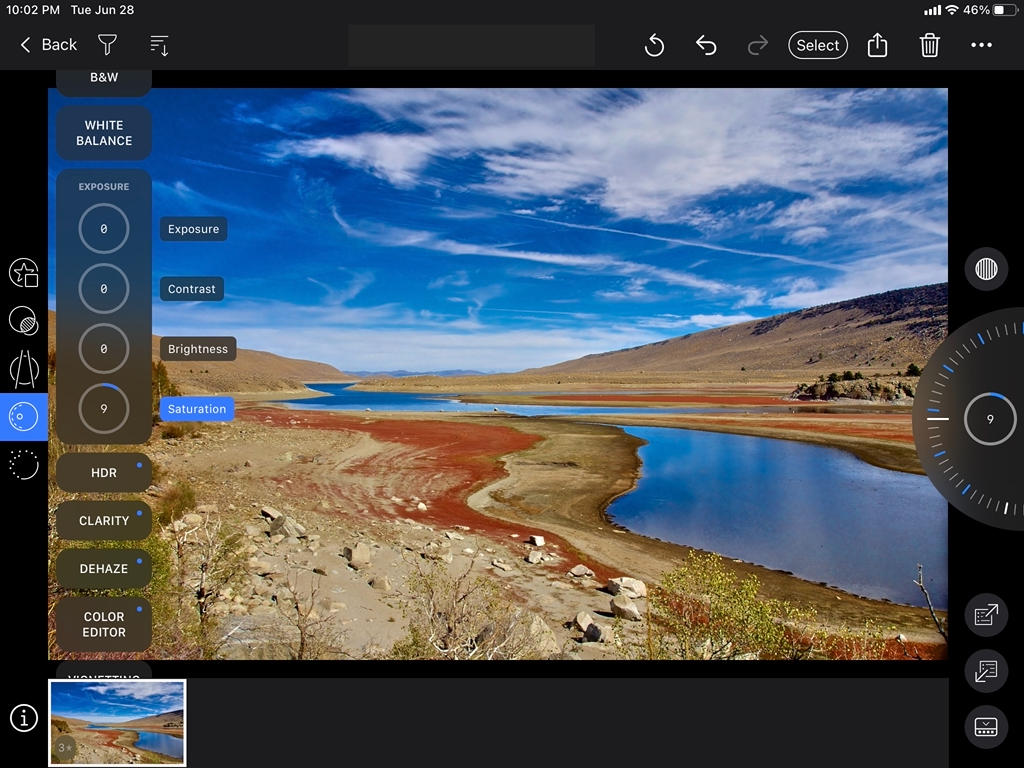This screenshot has width=1024, height=768.
Task: Toggle the Dehaze adjustment
Action: pyautogui.click(x=103, y=568)
